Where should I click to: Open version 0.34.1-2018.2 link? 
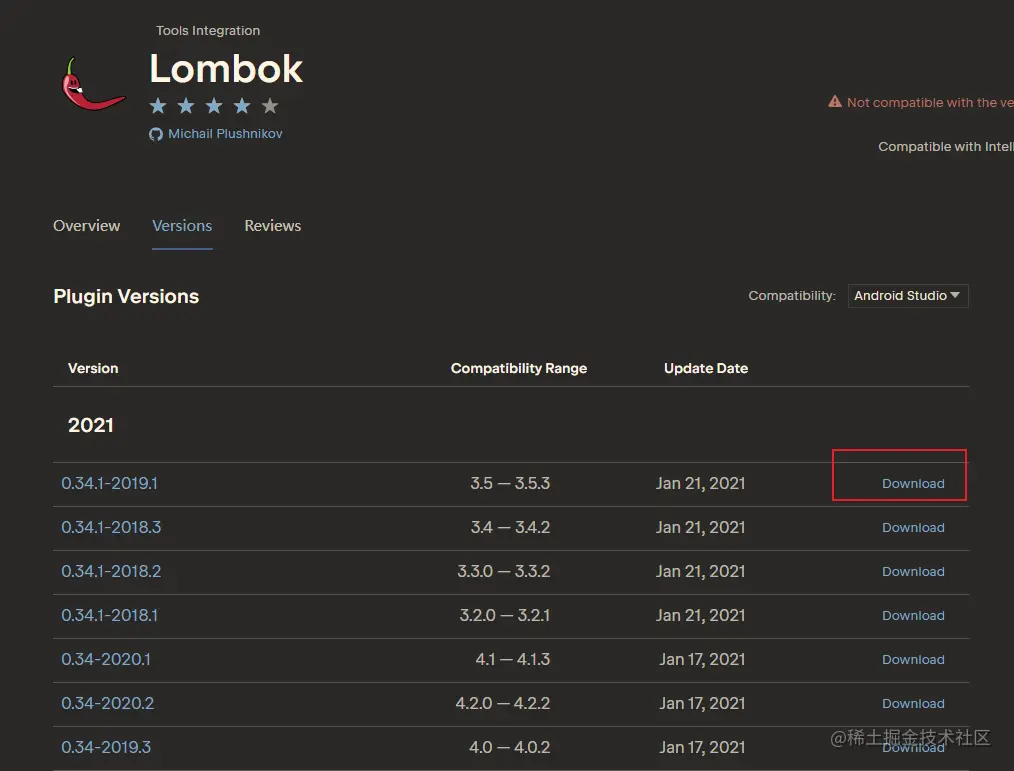[x=111, y=571]
